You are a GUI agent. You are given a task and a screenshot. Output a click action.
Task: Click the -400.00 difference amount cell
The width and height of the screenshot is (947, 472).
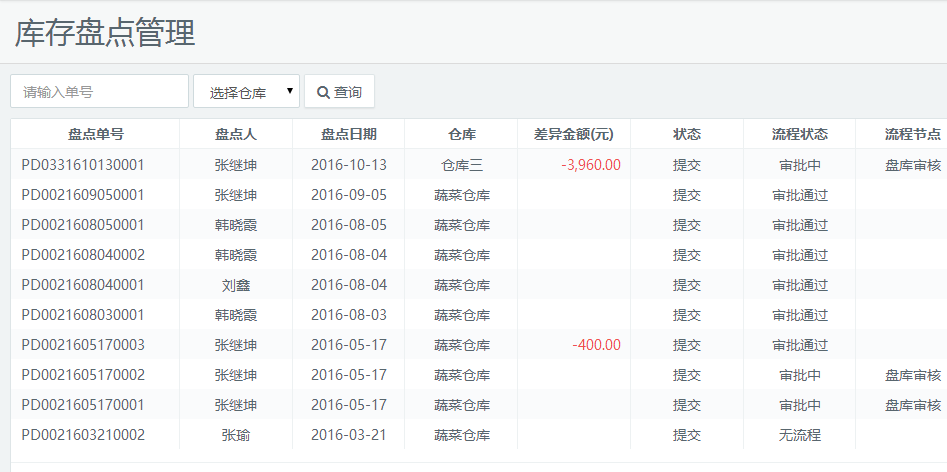[596, 345]
